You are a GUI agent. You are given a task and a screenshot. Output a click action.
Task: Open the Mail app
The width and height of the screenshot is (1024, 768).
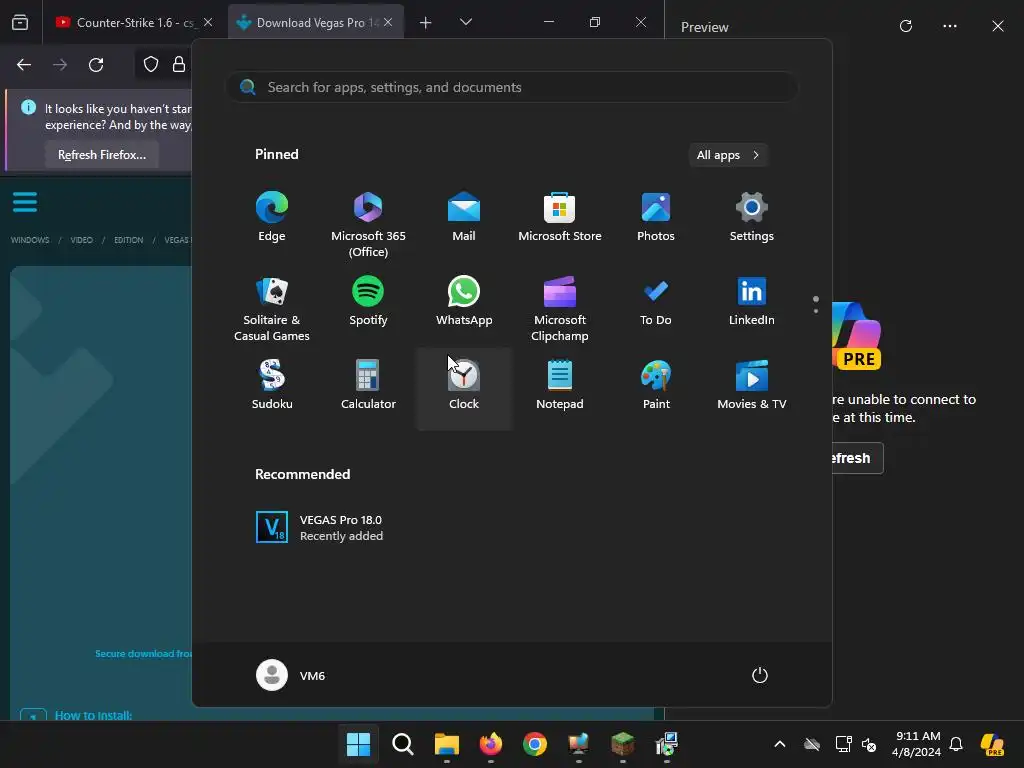(464, 217)
